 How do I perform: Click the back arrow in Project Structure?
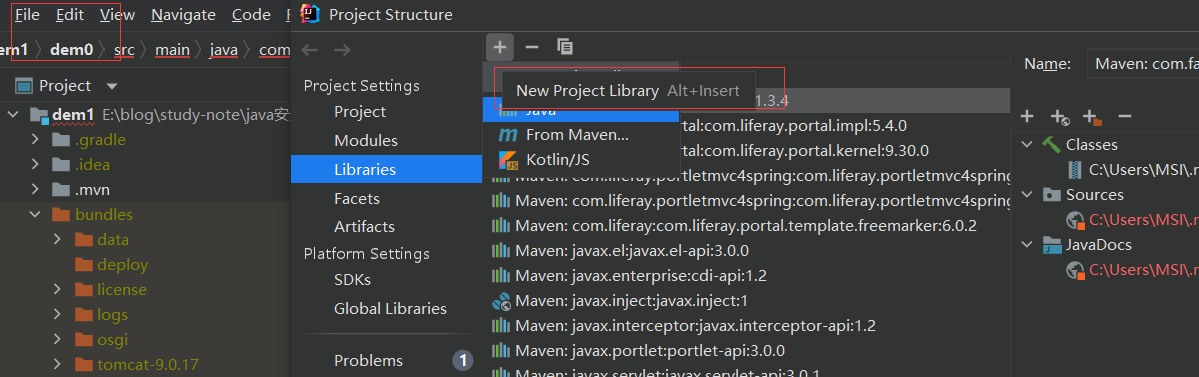309,50
